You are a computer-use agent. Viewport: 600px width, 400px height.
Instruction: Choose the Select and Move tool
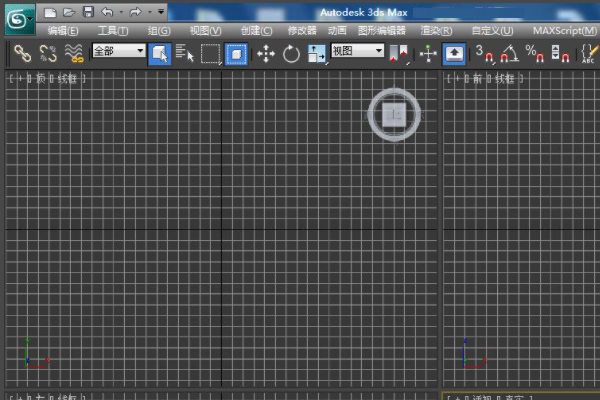(266, 53)
